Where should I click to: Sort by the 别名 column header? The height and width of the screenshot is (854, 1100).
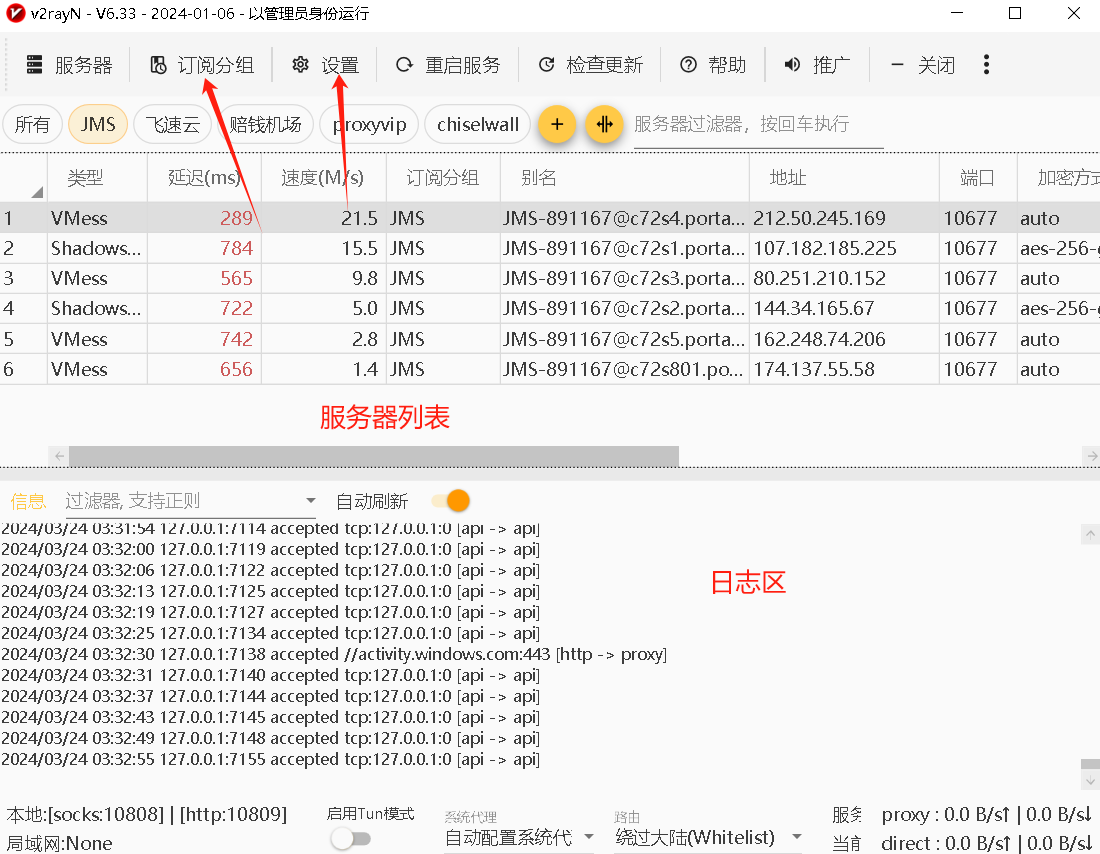tap(624, 178)
